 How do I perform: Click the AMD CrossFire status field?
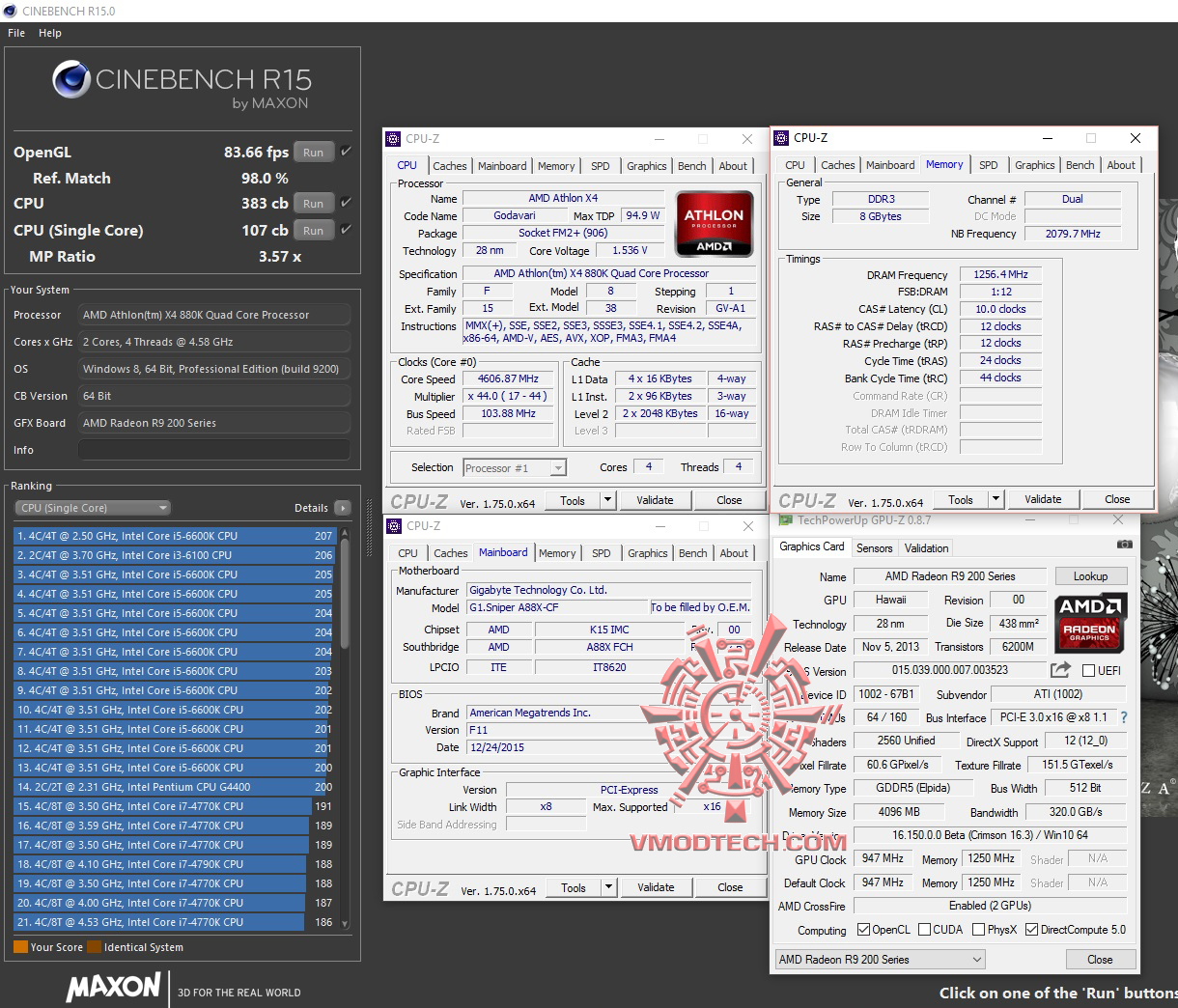tap(990, 906)
